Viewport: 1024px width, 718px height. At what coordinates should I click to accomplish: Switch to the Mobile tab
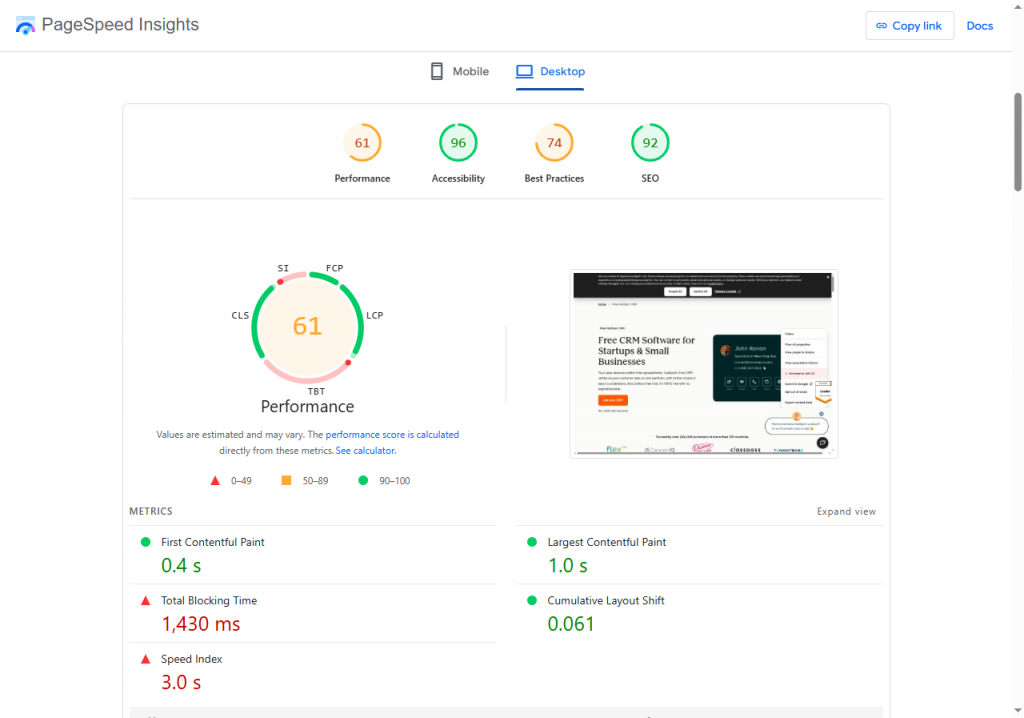tap(459, 72)
